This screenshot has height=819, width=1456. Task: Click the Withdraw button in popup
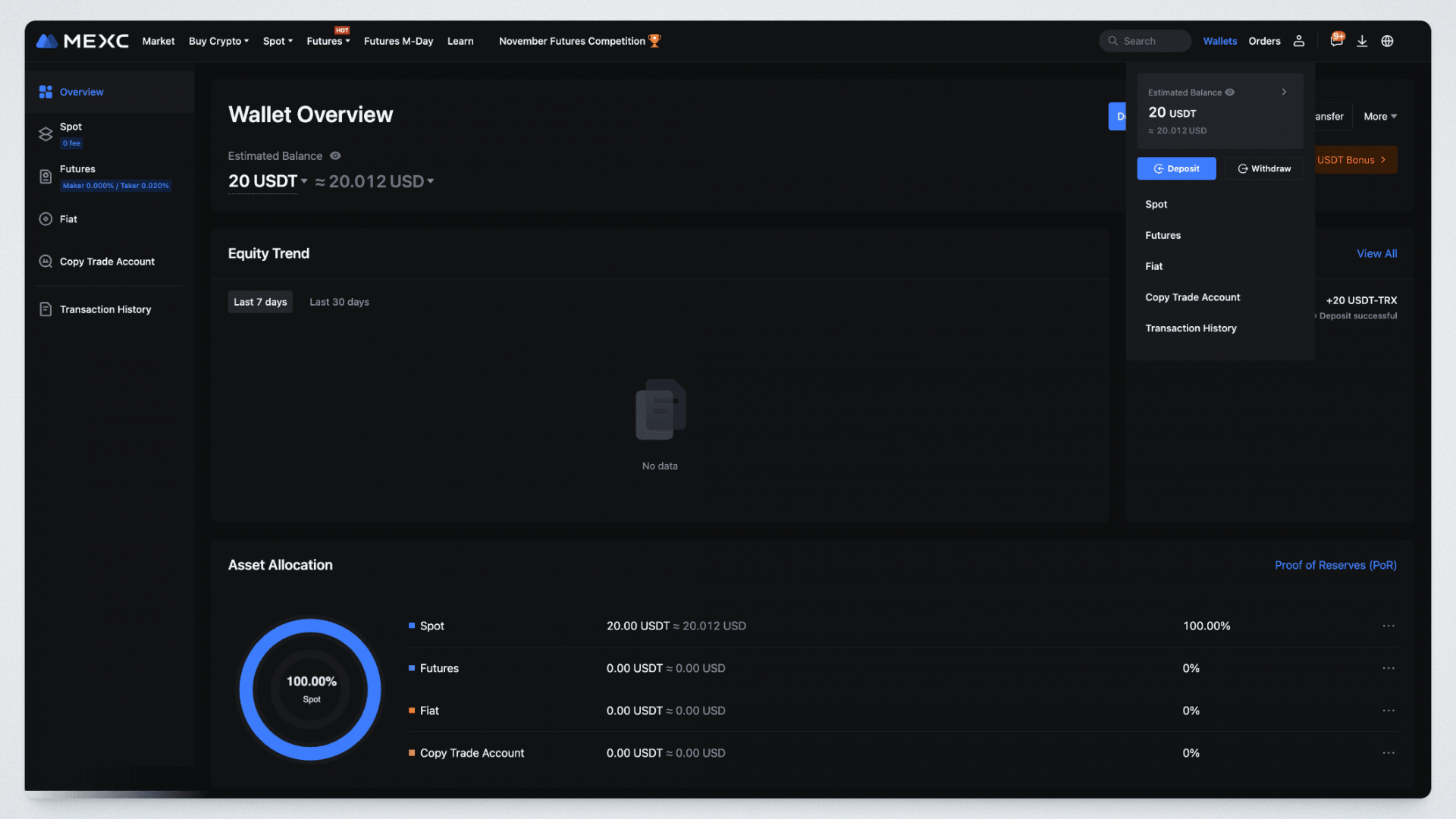(x=1263, y=168)
